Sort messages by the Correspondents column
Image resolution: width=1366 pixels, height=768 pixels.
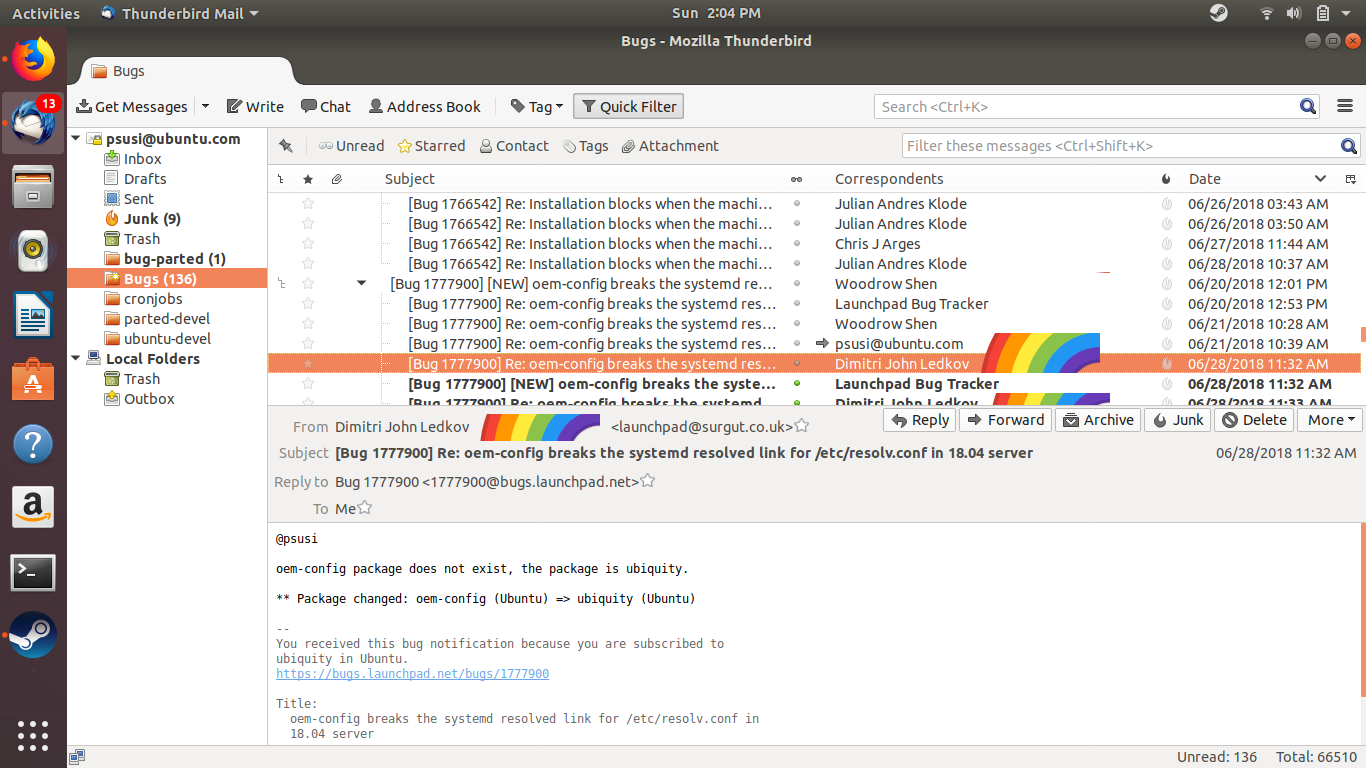[x=889, y=179]
